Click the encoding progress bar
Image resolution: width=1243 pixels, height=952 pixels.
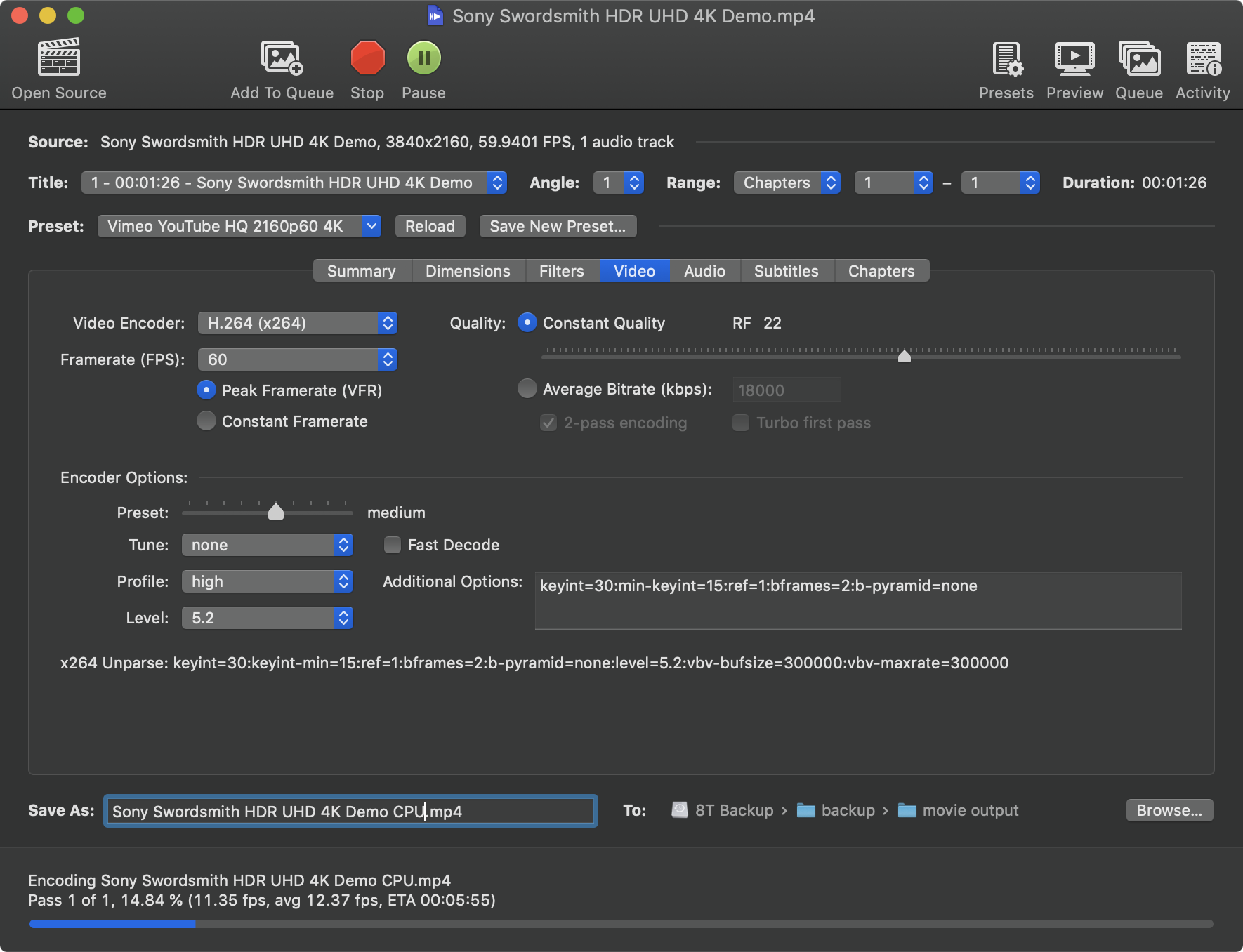click(x=621, y=924)
